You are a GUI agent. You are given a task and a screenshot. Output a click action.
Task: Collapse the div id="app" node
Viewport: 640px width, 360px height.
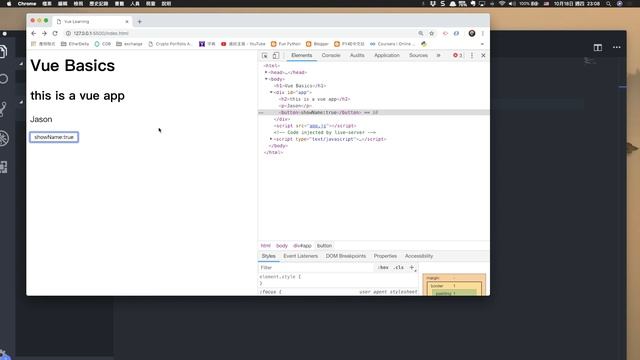(271, 93)
